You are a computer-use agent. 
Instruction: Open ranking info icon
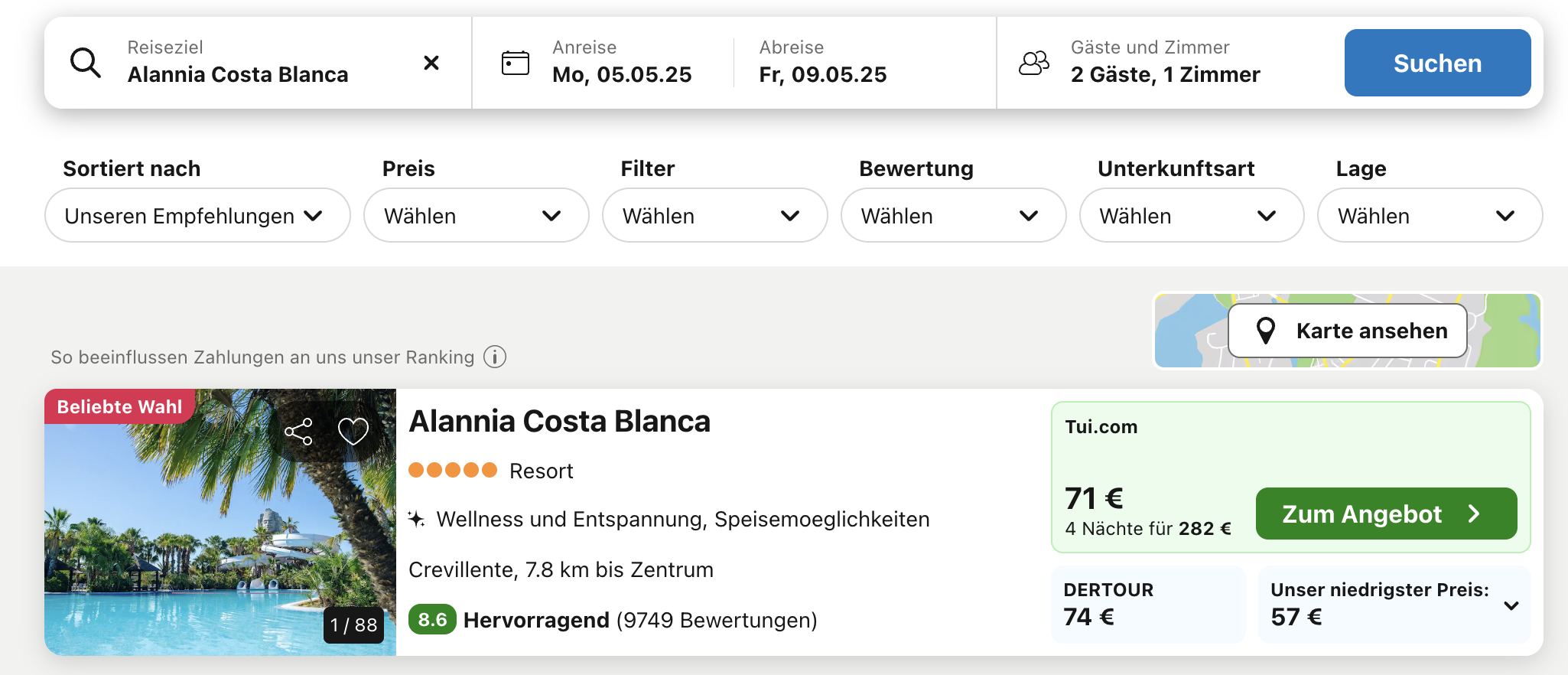coord(495,357)
